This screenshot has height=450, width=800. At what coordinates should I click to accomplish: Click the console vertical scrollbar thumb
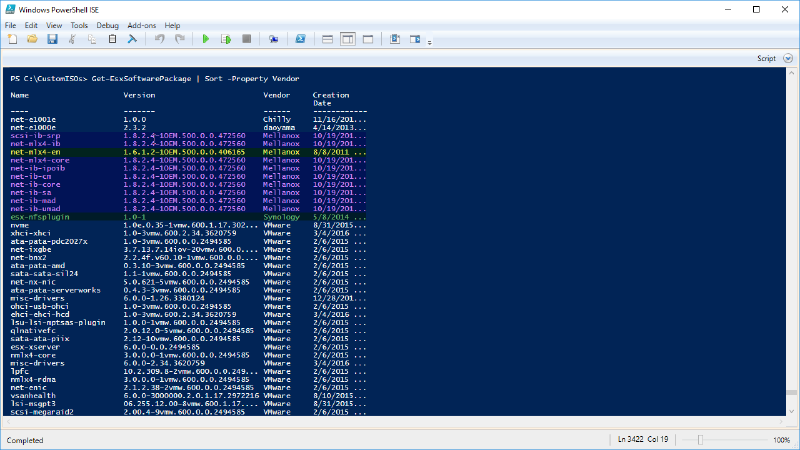791,392
